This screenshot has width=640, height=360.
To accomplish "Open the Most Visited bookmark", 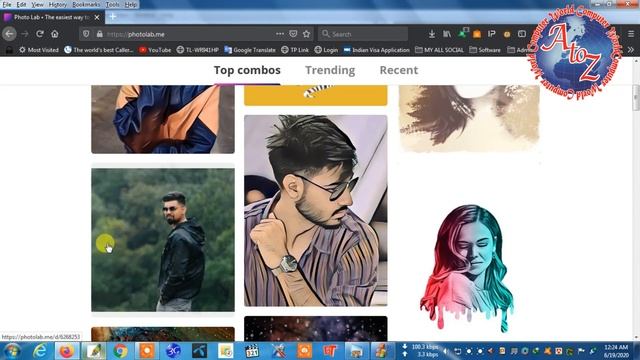I will point(39,50).
